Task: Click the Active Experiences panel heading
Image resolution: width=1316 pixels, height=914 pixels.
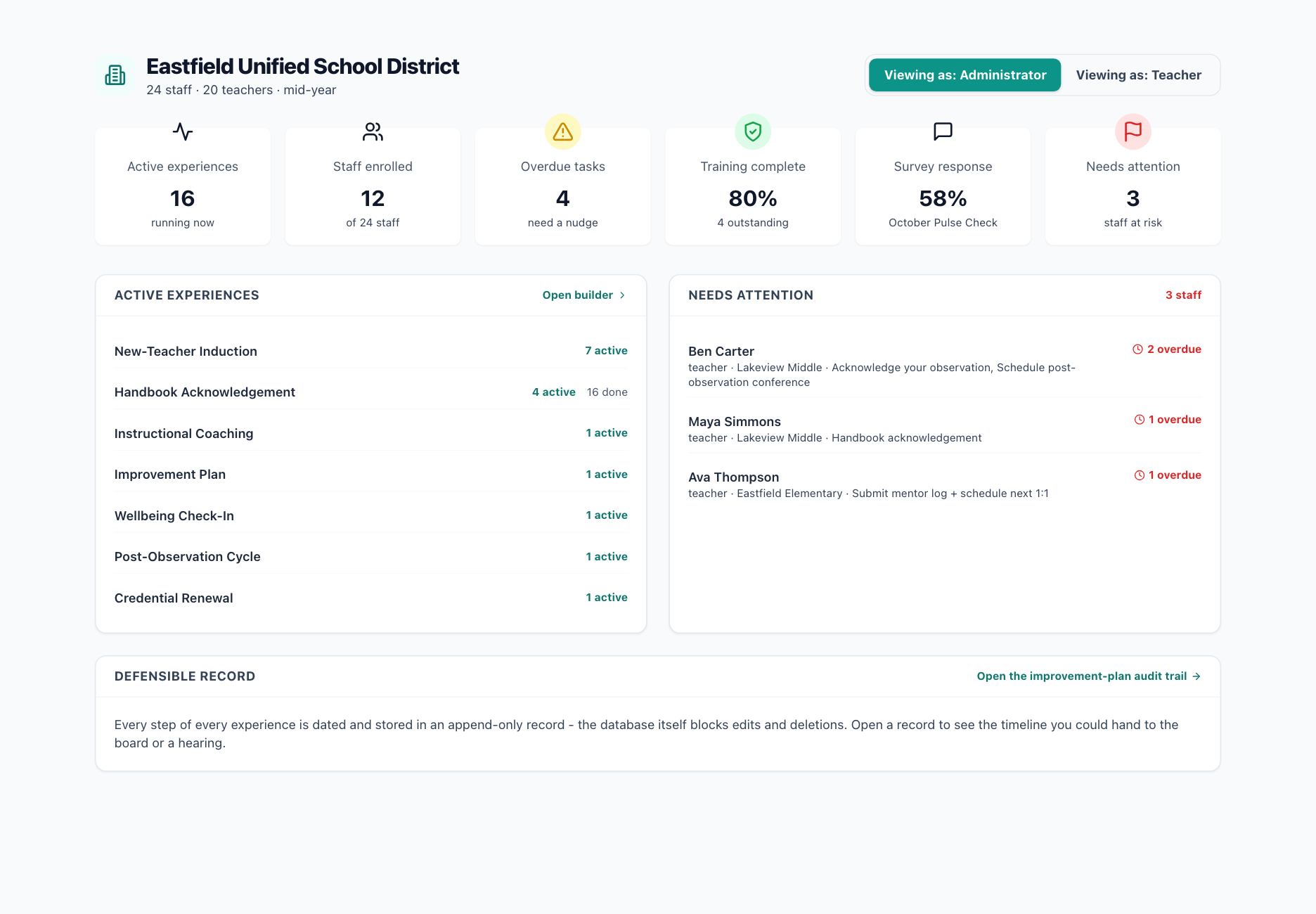Action: tap(187, 295)
